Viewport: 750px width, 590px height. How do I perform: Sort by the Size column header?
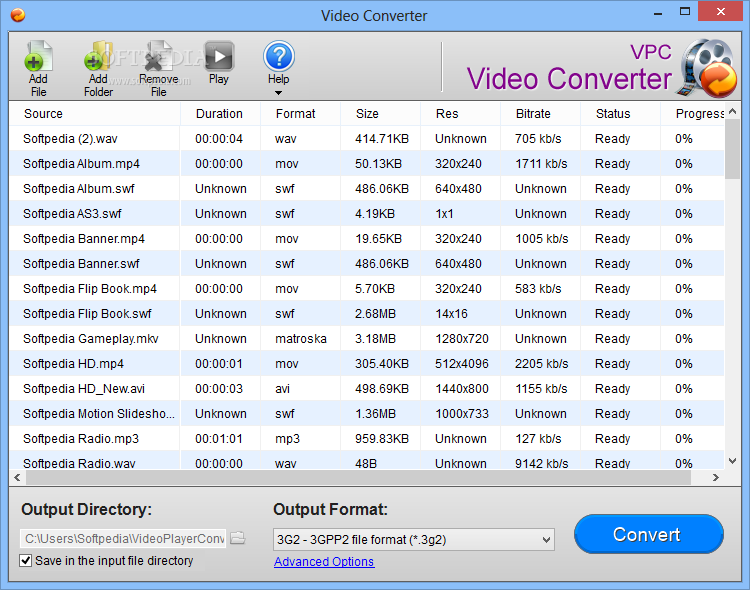pyautogui.click(x=380, y=113)
